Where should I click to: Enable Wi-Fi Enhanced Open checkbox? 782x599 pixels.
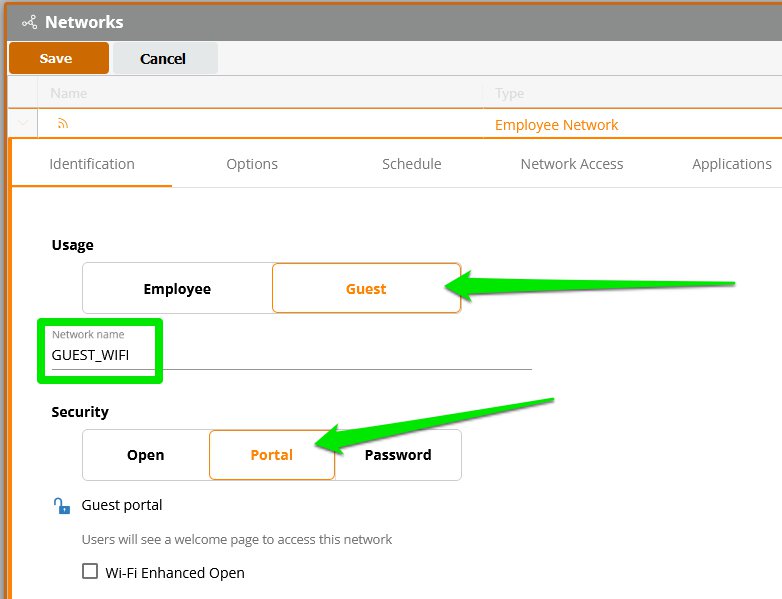pyautogui.click(x=90, y=573)
